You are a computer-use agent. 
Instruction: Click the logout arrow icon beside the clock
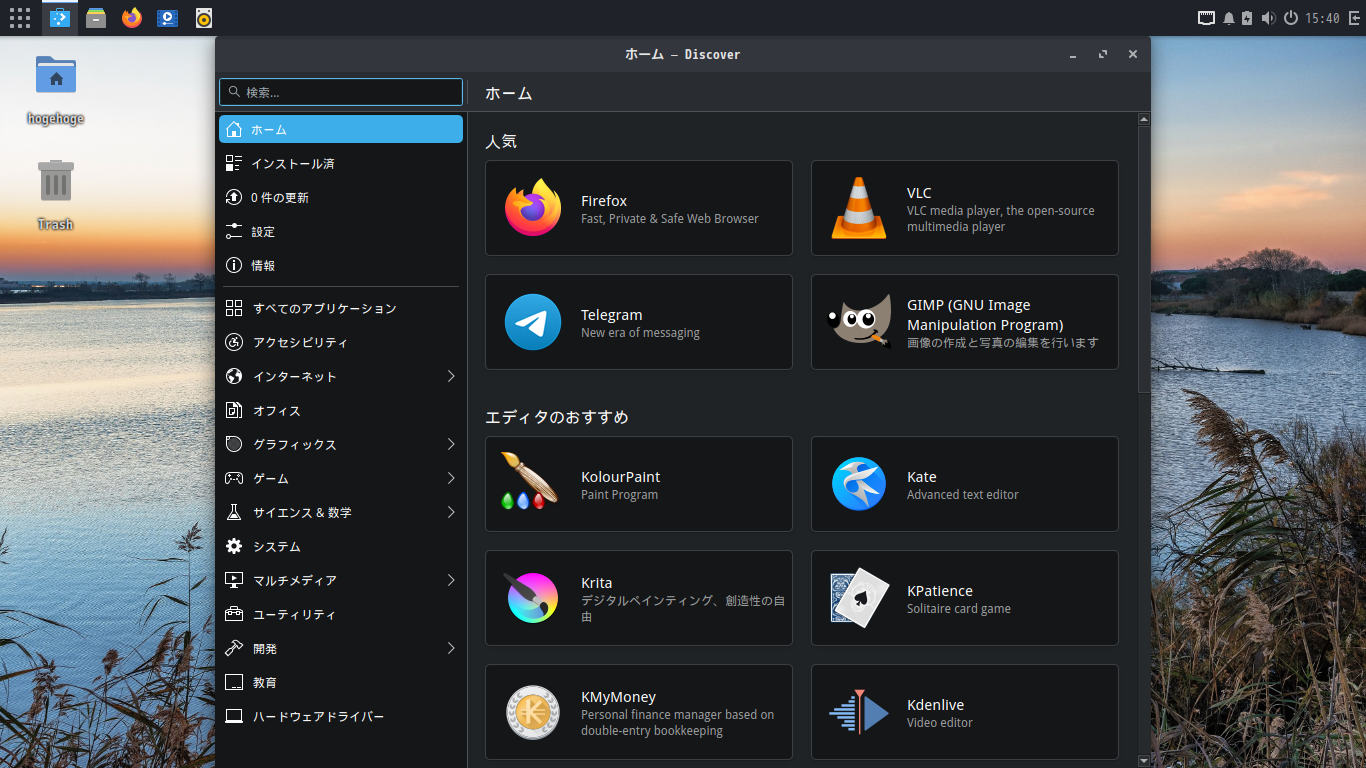1353,18
